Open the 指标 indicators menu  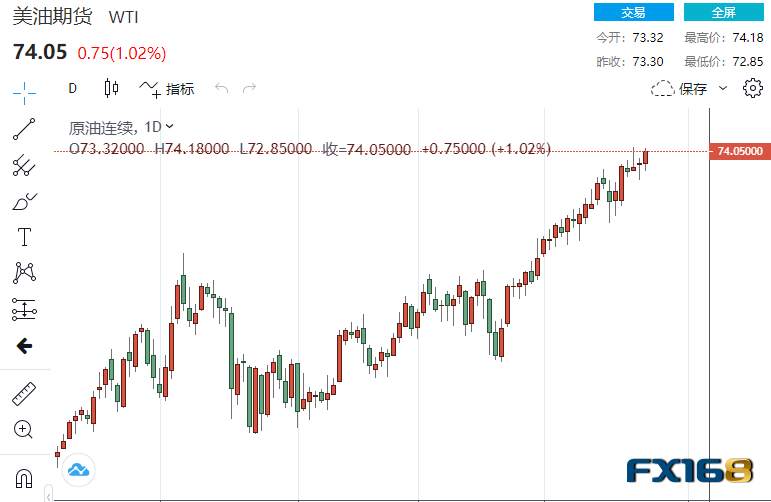pyautogui.click(x=167, y=89)
